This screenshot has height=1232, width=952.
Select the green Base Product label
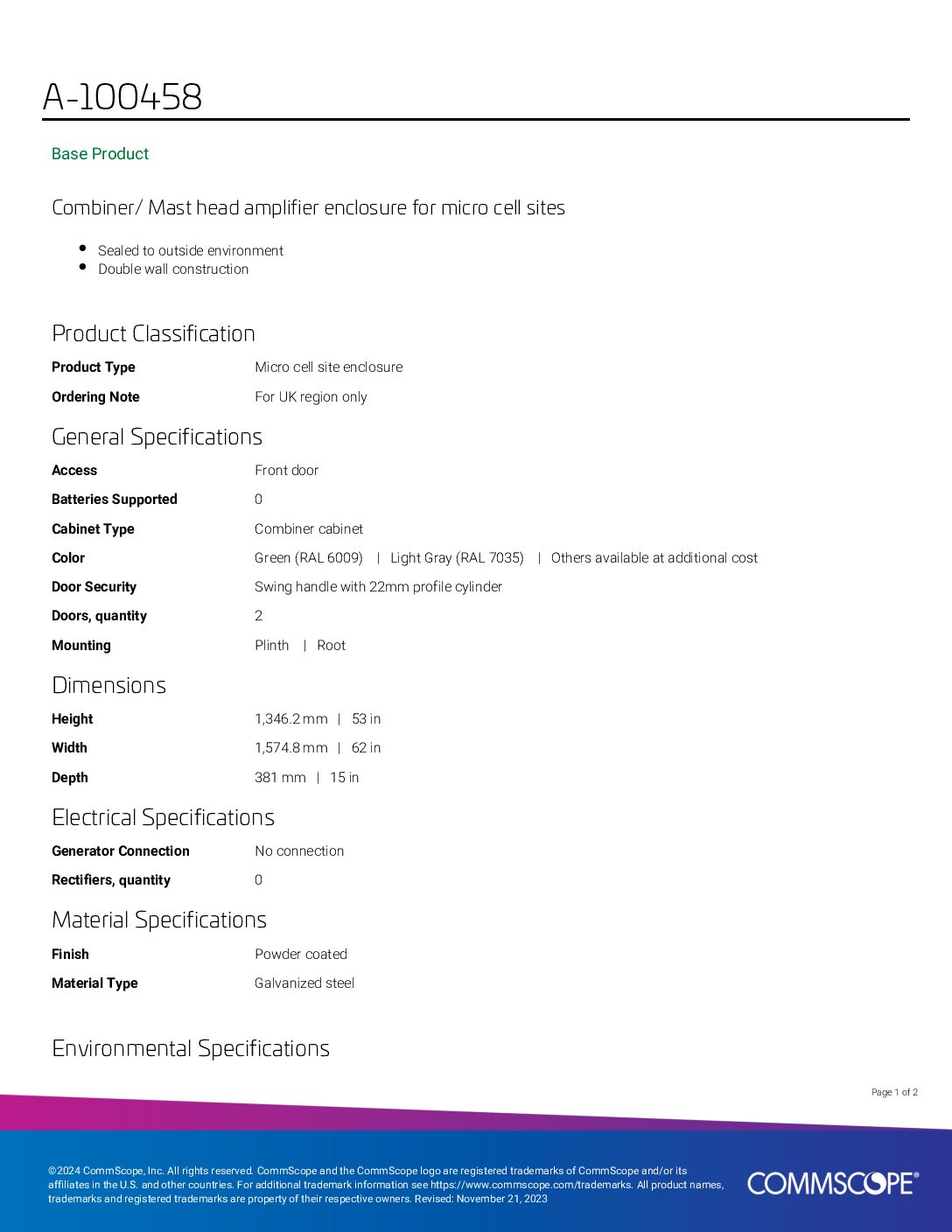[x=100, y=154]
